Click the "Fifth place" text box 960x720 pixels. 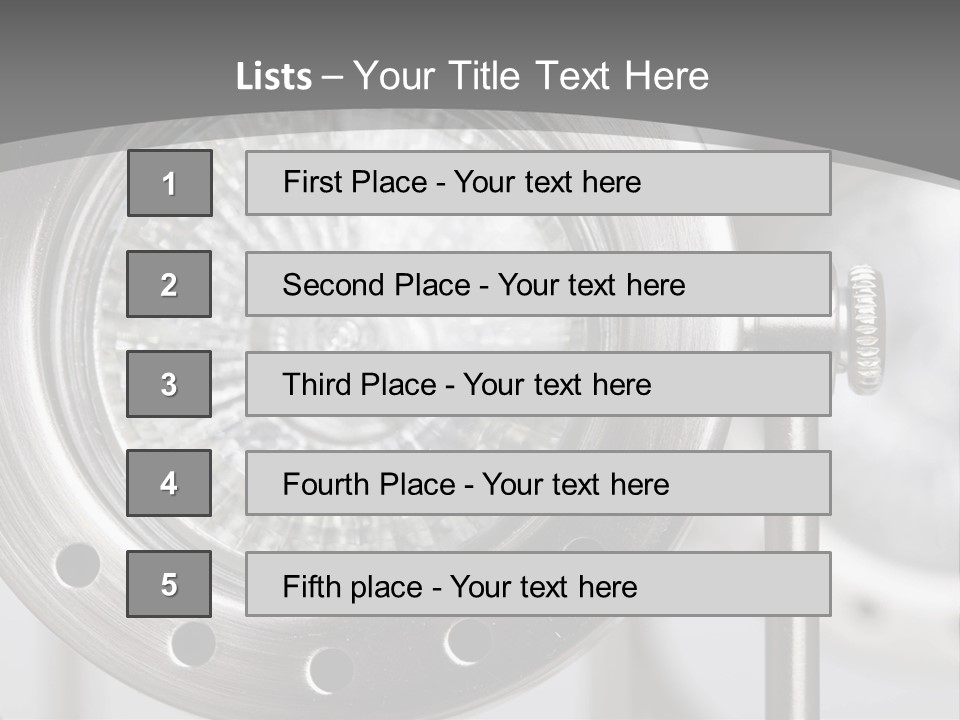point(538,585)
